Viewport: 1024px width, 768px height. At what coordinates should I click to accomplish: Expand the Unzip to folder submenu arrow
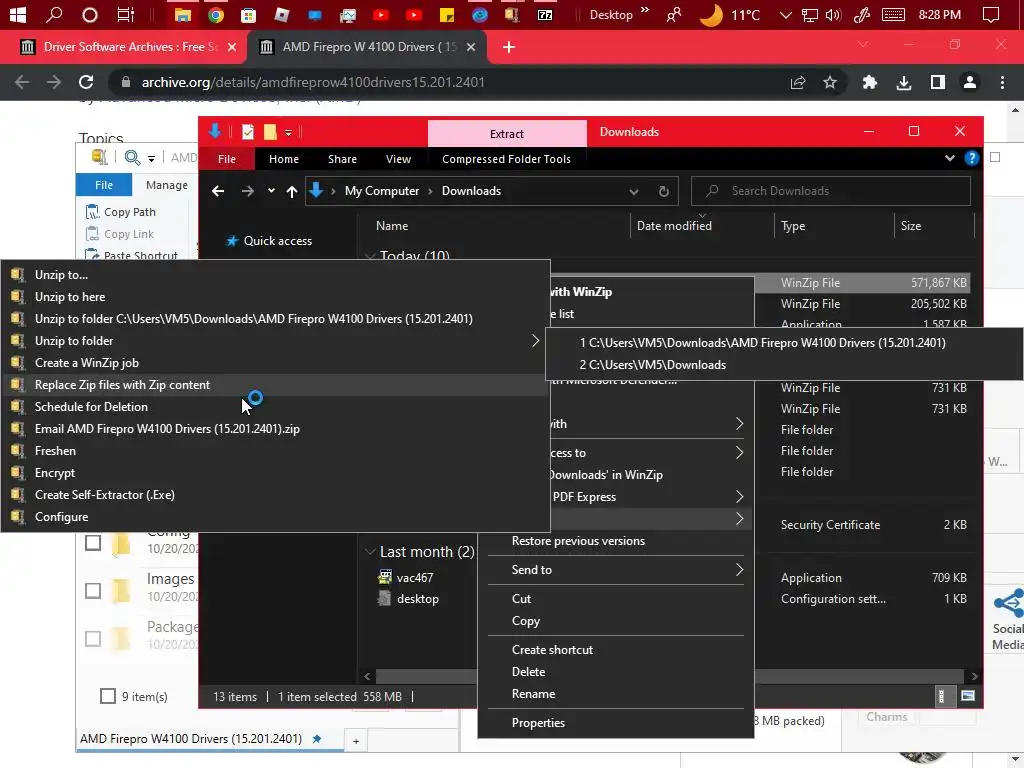[x=535, y=341]
